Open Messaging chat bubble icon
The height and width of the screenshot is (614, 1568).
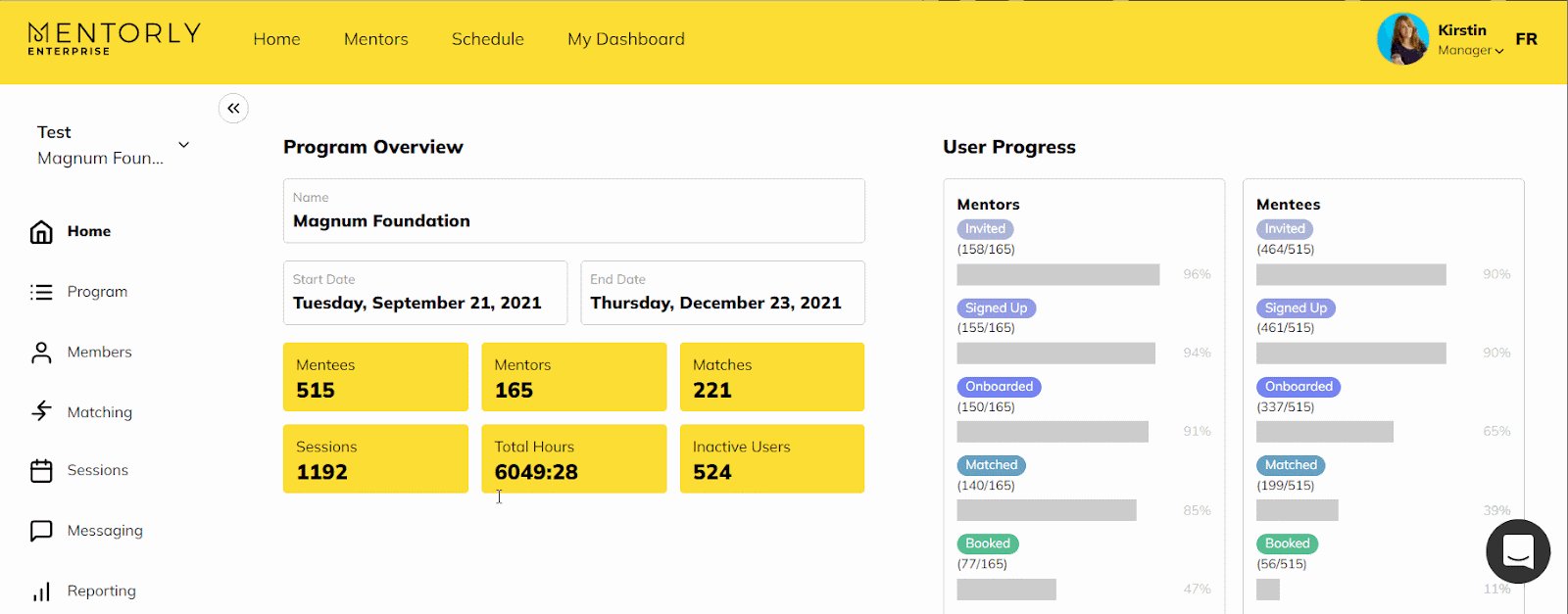[41, 531]
